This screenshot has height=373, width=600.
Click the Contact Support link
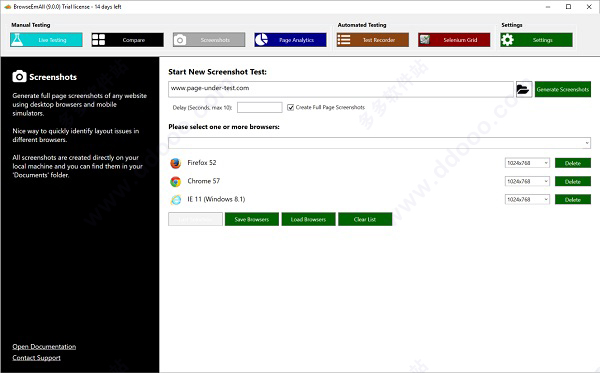36,358
